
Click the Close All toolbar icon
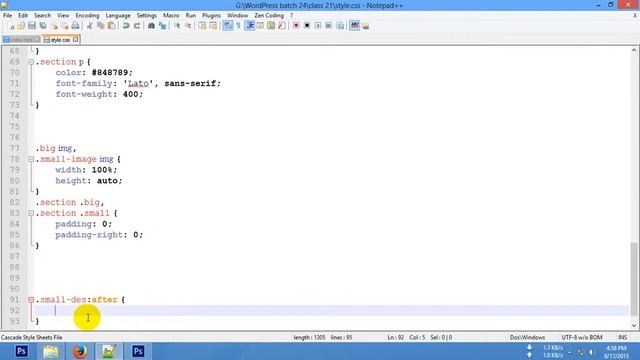64,26
